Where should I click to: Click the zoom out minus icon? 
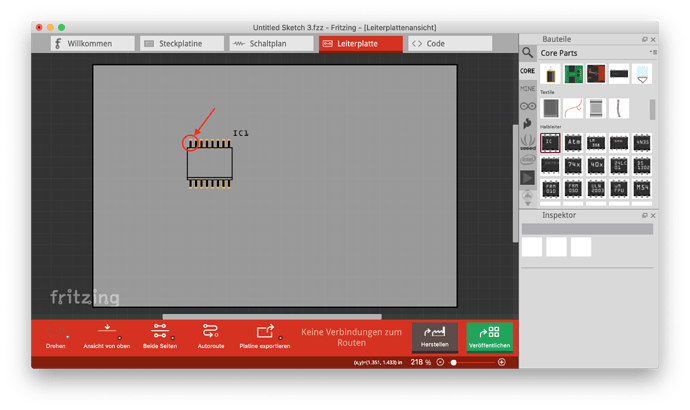click(x=440, y=362)
